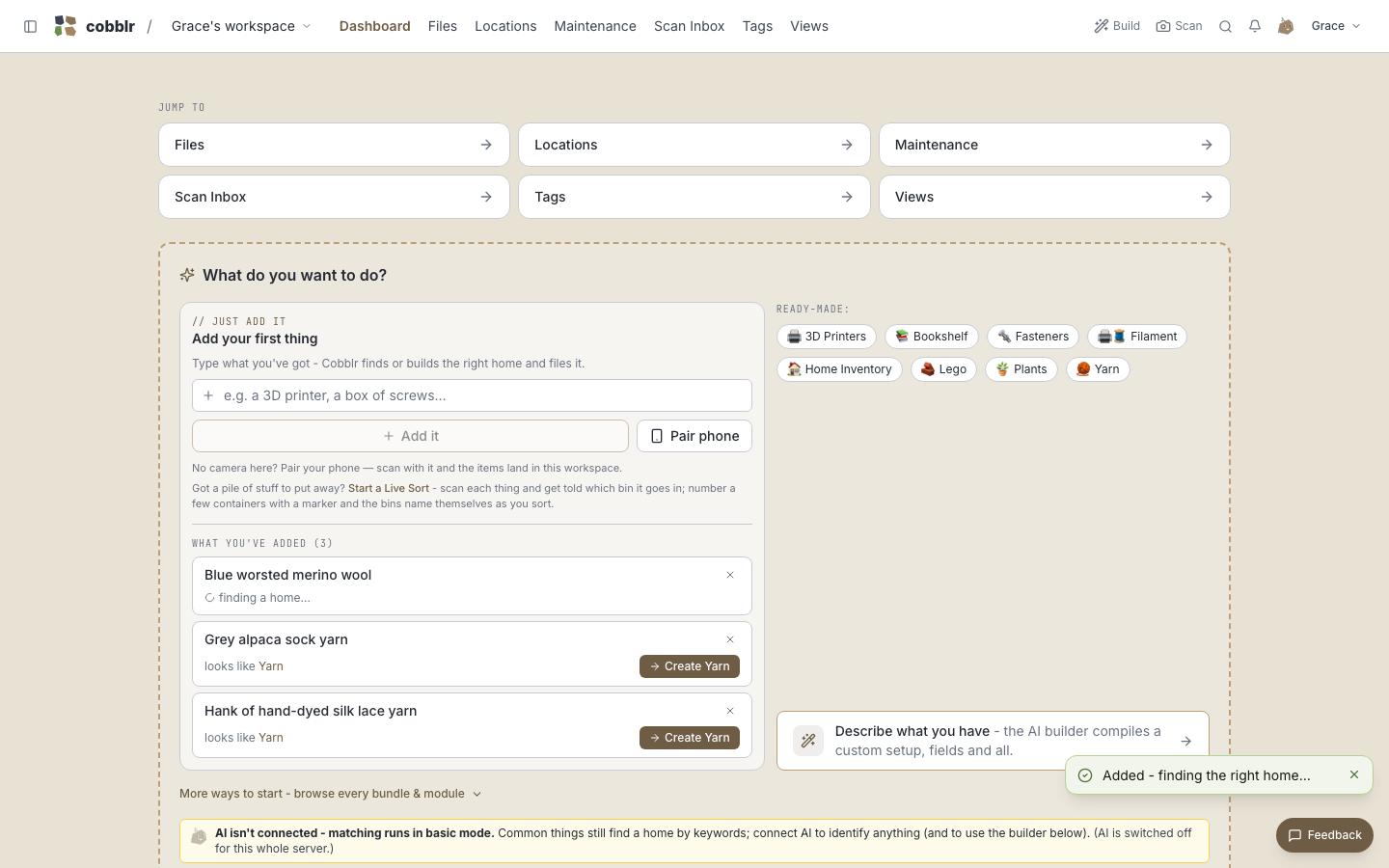Open the Locations jump-to card
1389x868 pixels.
pos(694,145)
